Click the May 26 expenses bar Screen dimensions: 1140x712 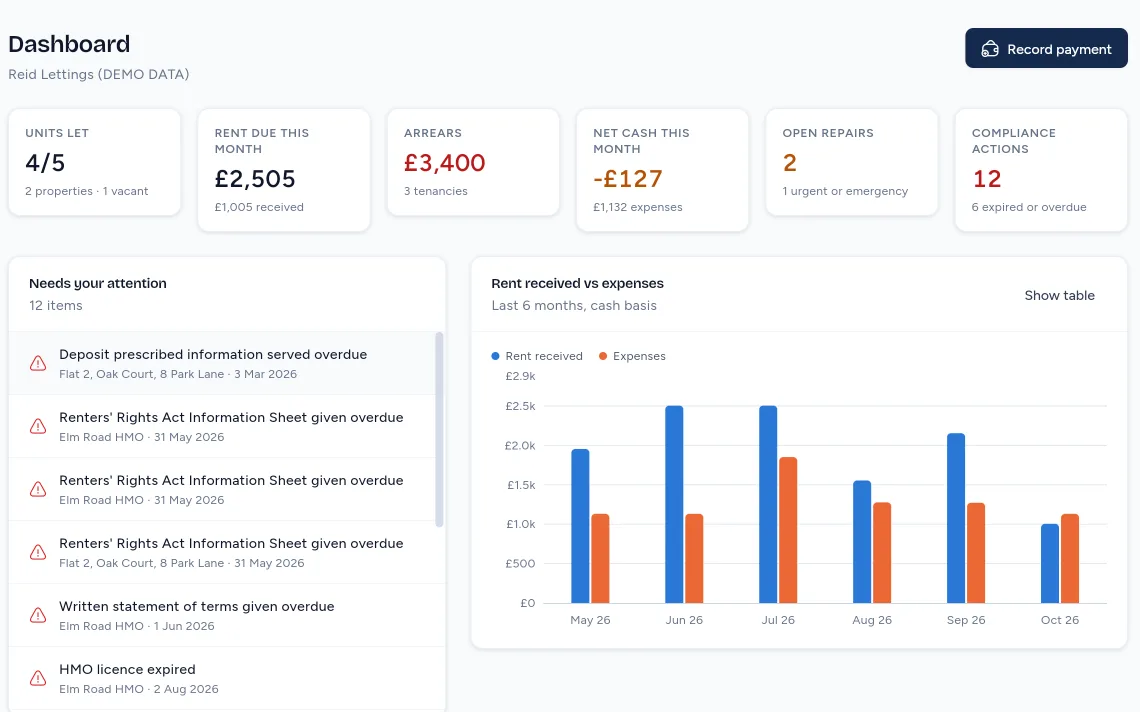point(601,559)
